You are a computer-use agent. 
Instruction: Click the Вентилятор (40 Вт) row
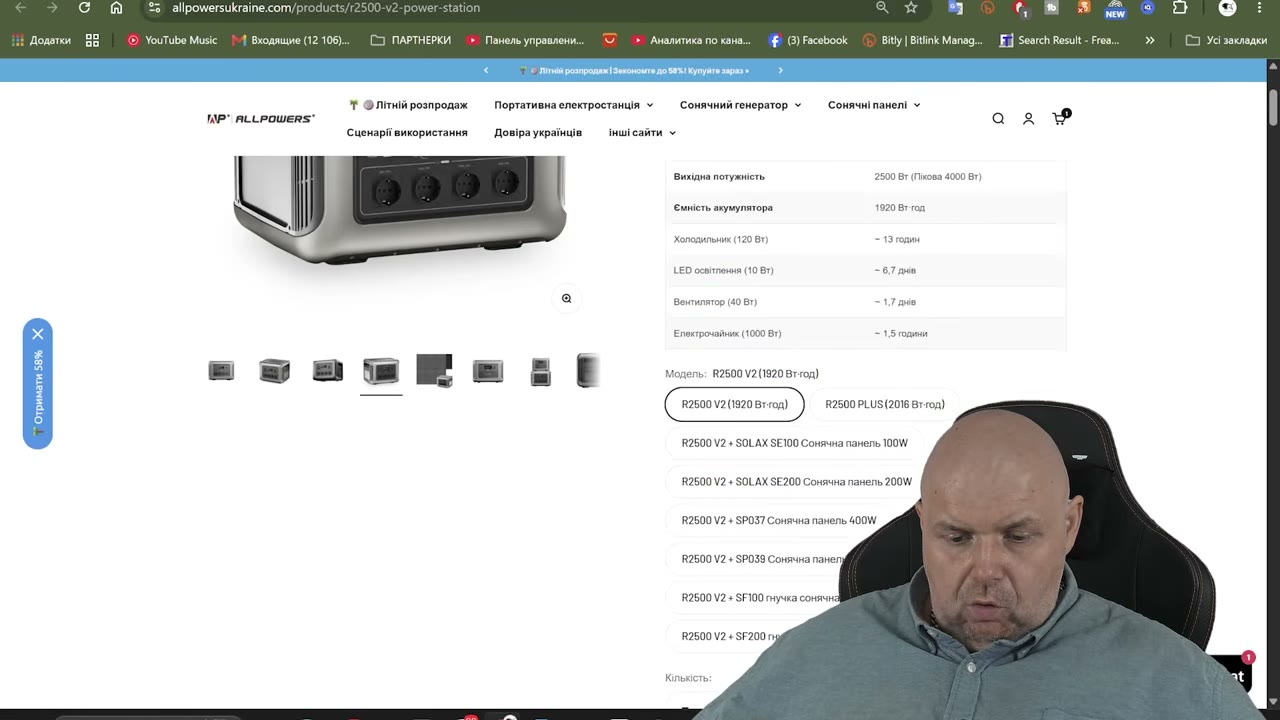click(x=865, y=302)
